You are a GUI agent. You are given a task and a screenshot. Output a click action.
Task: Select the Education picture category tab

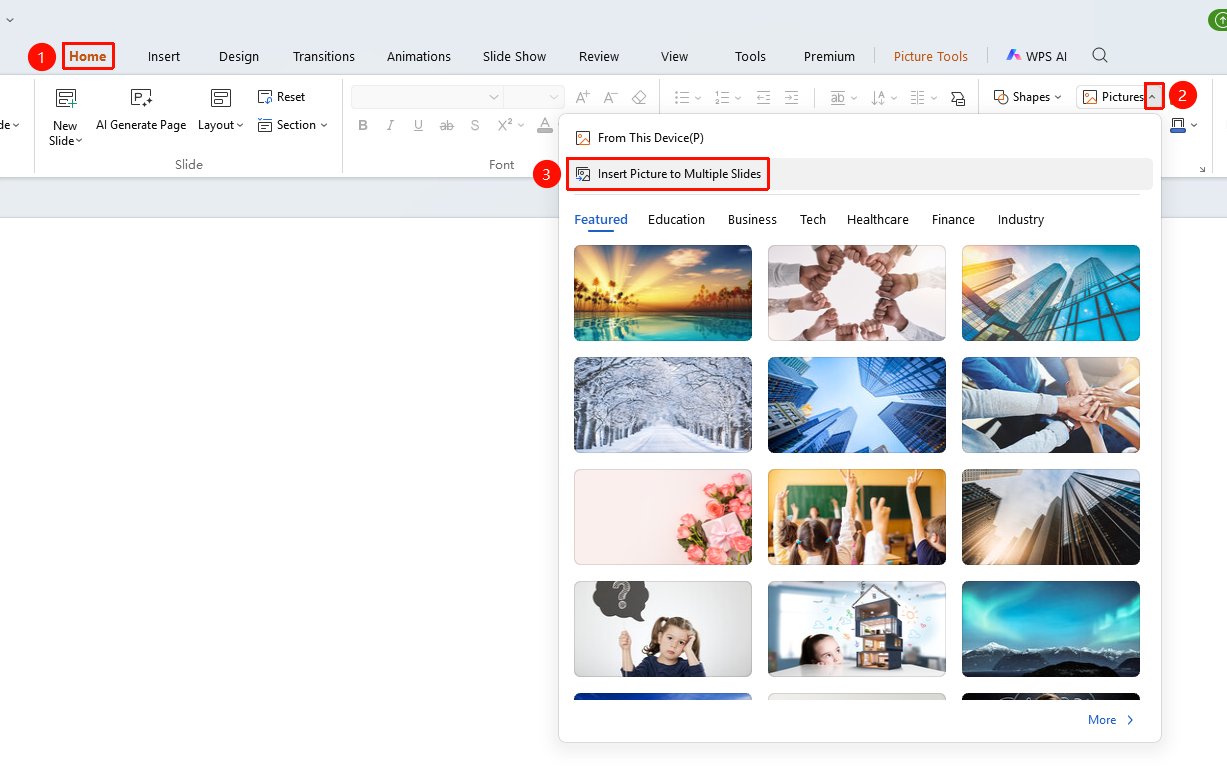pos(676,220)
